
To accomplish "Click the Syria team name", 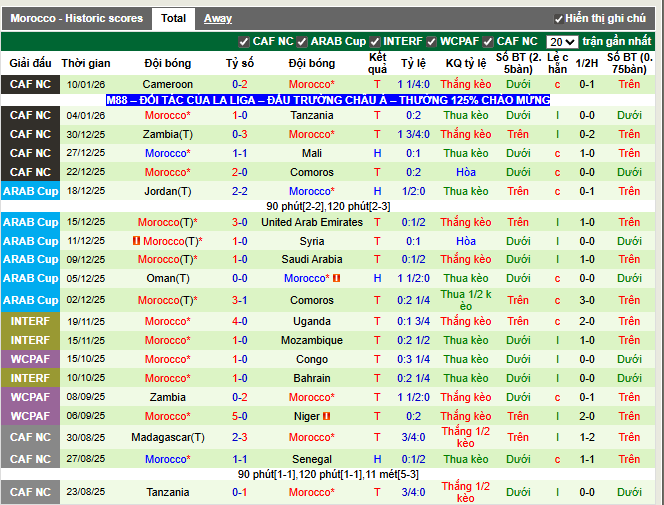I will (x=312, y=241).
